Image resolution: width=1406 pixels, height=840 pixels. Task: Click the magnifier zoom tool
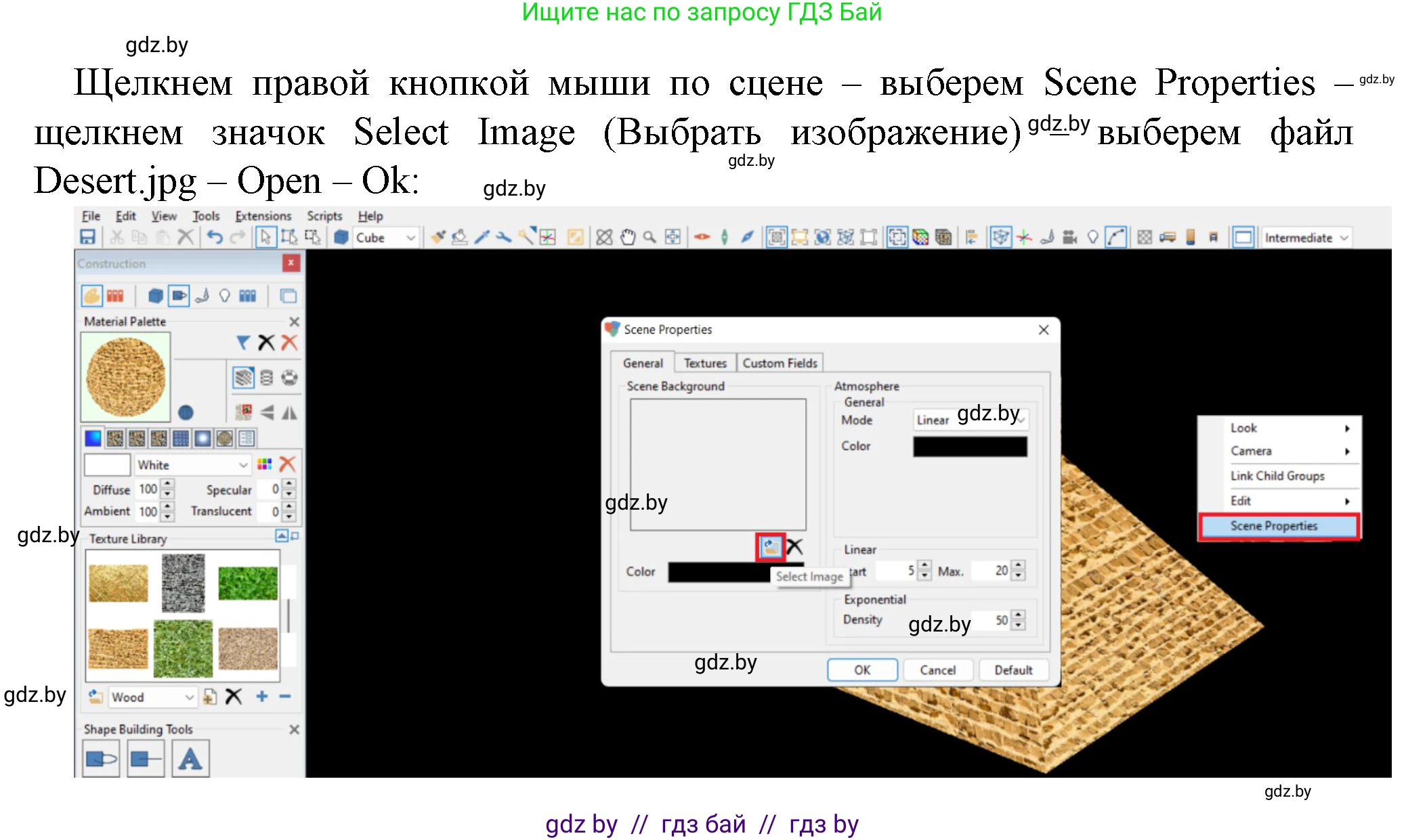click(x=649, y=237)
